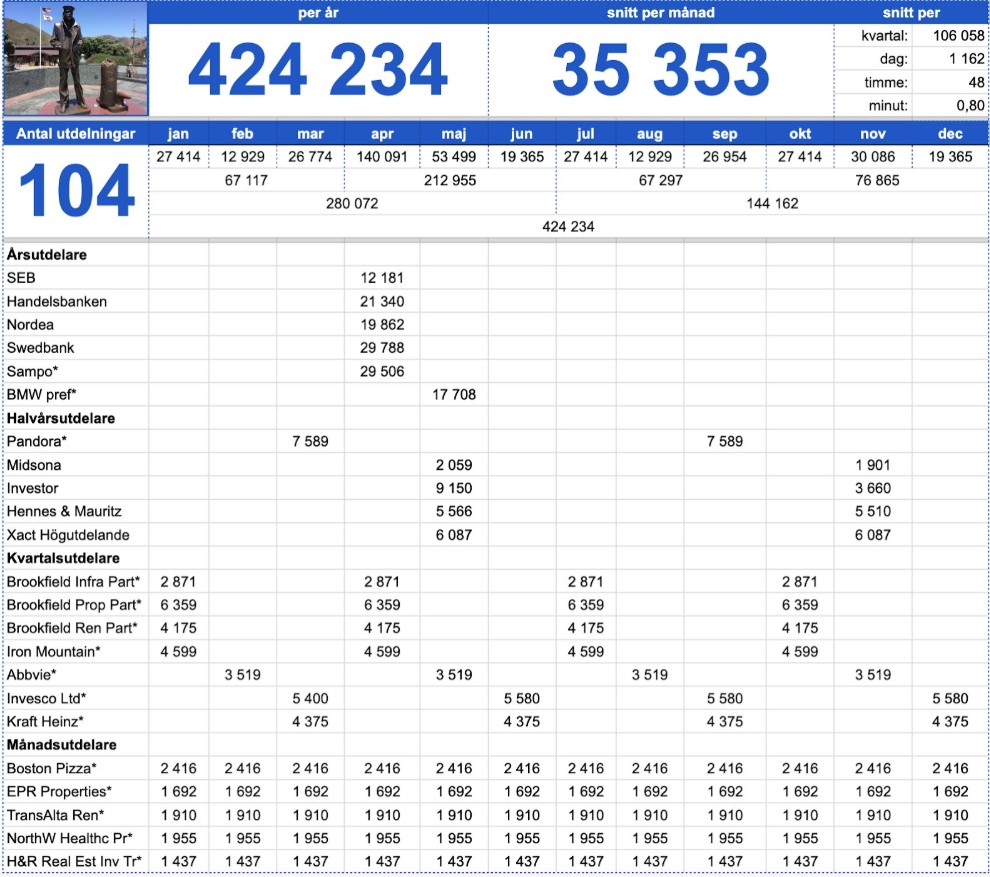
Task: Click the timme value 48
Action: (976, 82)
